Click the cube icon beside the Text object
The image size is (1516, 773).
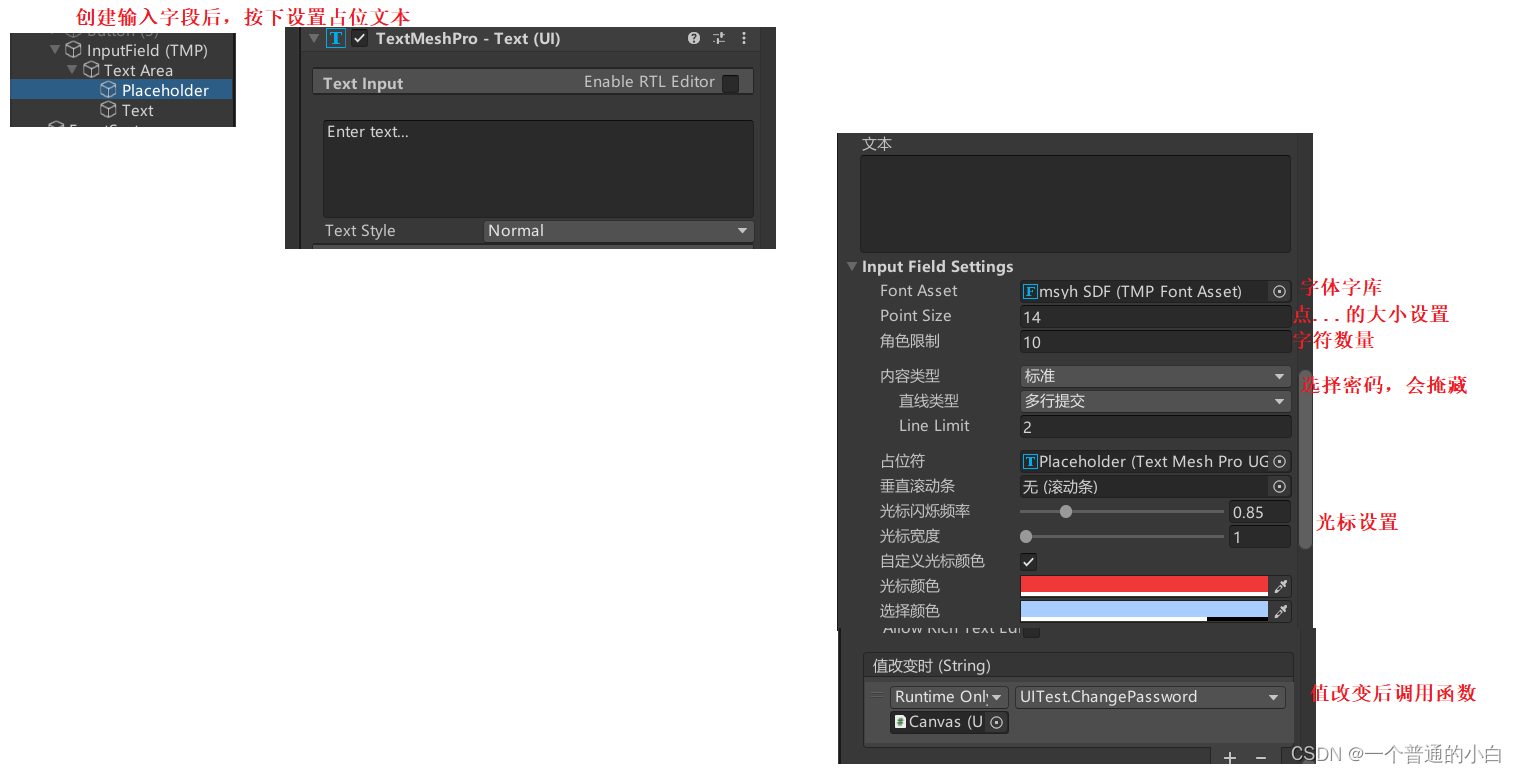pyautogui.click(x=109, y=109)
